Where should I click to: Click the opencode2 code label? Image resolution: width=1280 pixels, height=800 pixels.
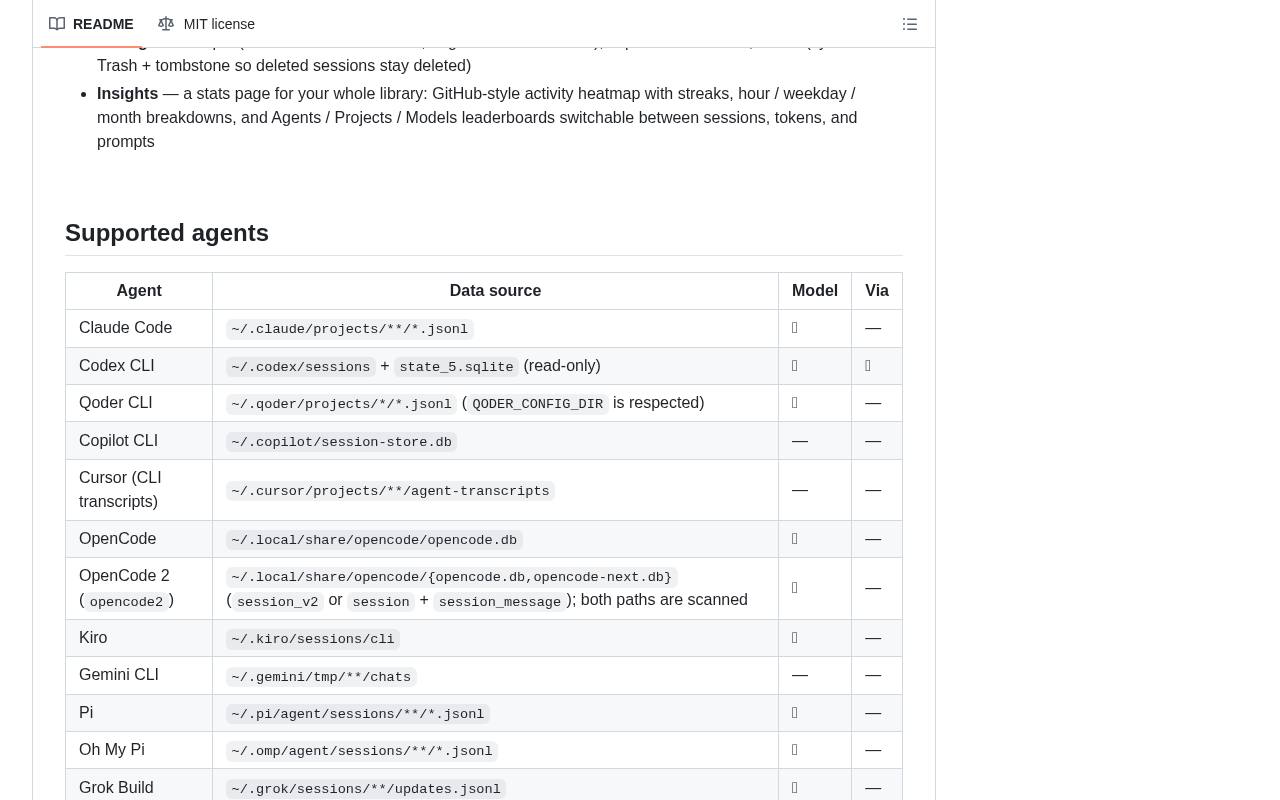[126, 602]
